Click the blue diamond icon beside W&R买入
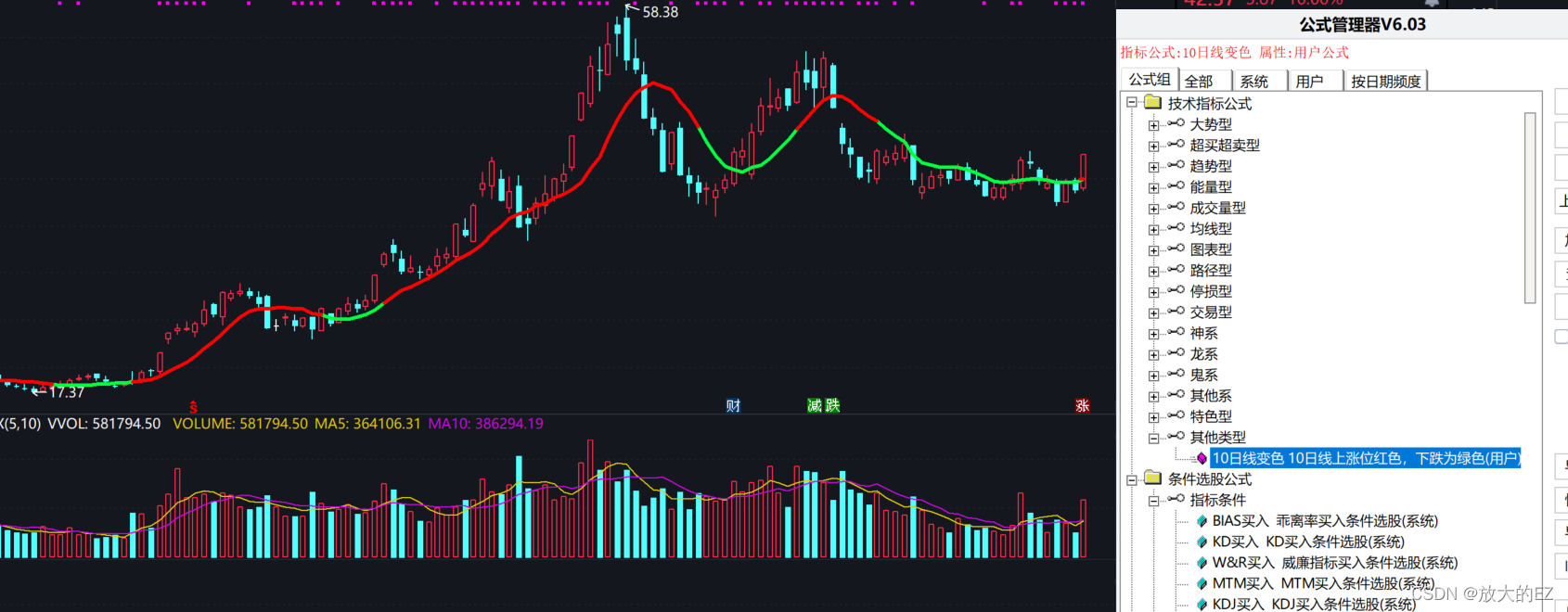The width and height of the screenshot is (1568, 612). [x=1202, y=563]
